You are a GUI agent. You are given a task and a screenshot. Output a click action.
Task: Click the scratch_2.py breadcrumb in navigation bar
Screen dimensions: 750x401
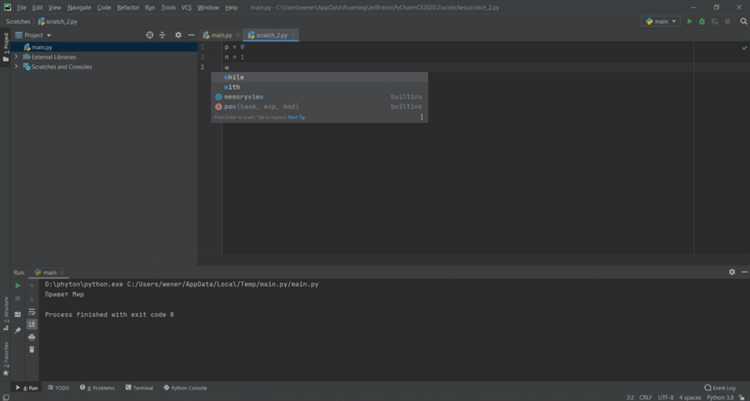pyautogui.click(x=57, y=22)
